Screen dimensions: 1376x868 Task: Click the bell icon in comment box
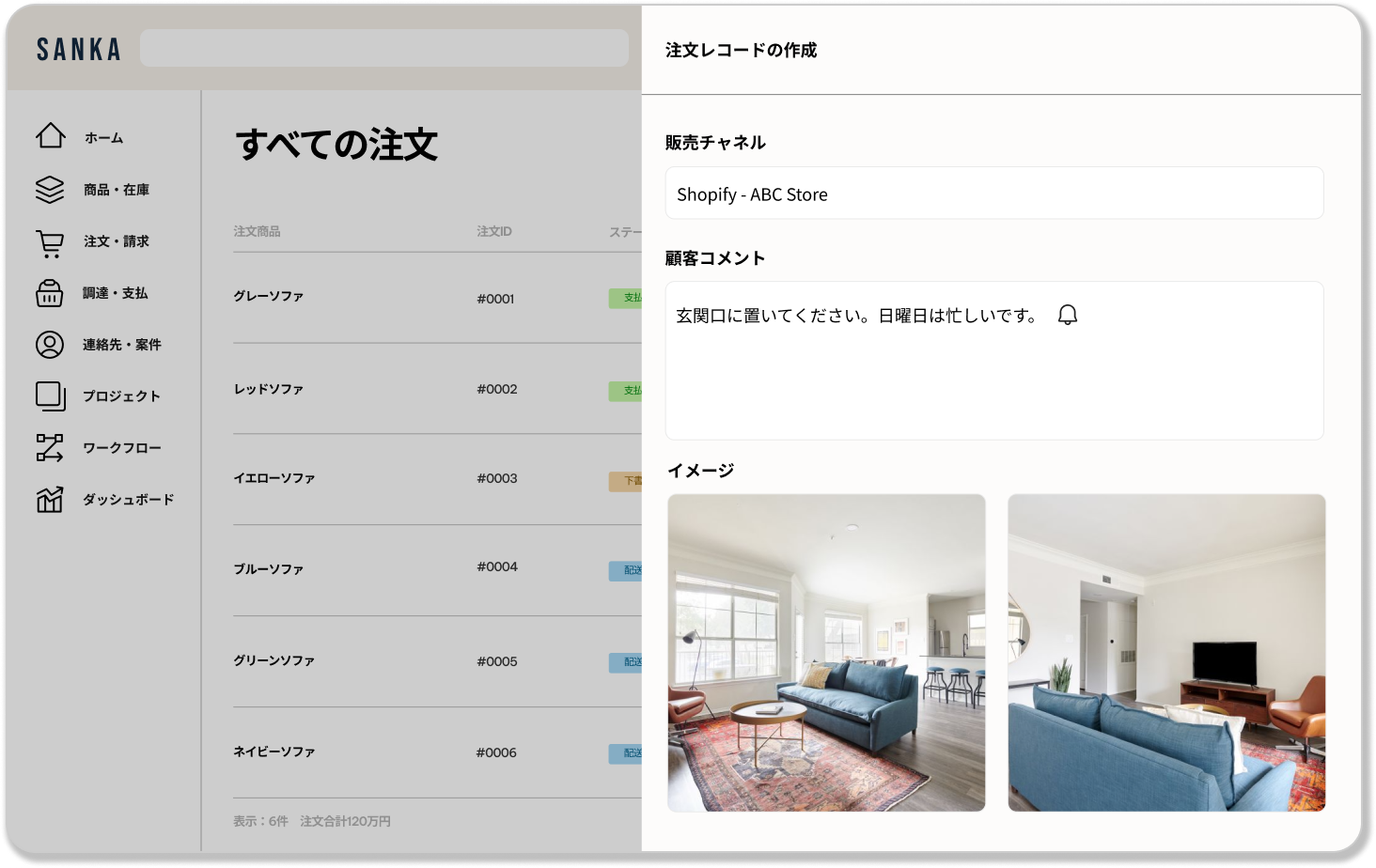coord(1067,315)
